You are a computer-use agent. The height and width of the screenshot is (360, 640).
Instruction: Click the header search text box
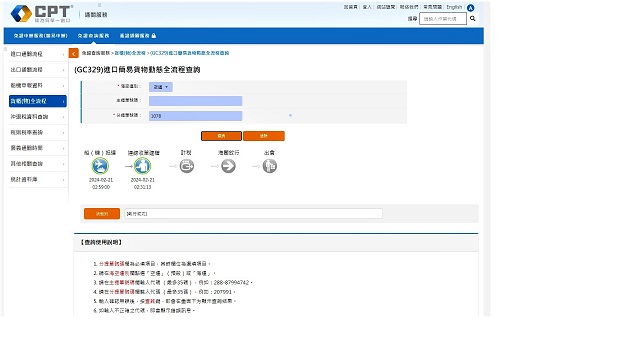[443, 19]
